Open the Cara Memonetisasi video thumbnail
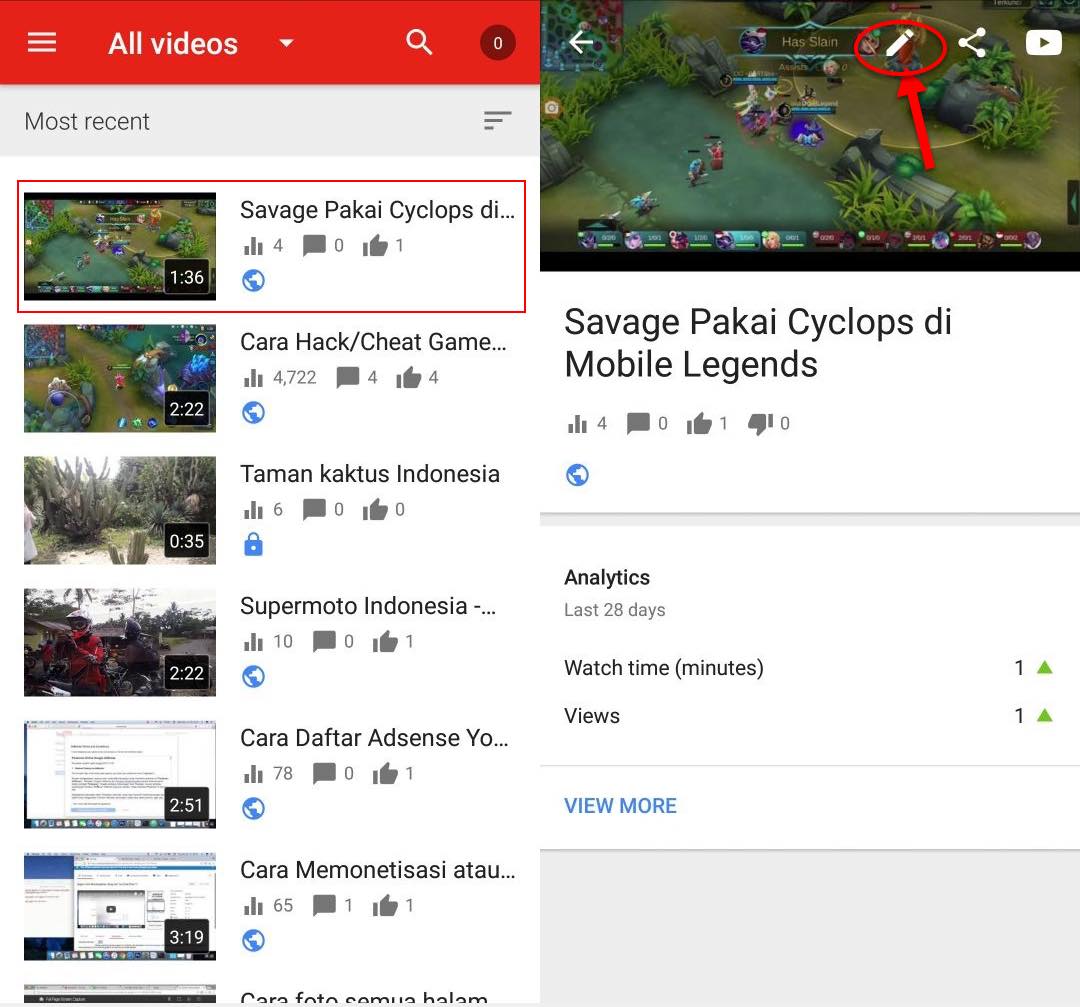Image resolution: width=1080 pixels, height=1007 pixels. coord(120,906)
